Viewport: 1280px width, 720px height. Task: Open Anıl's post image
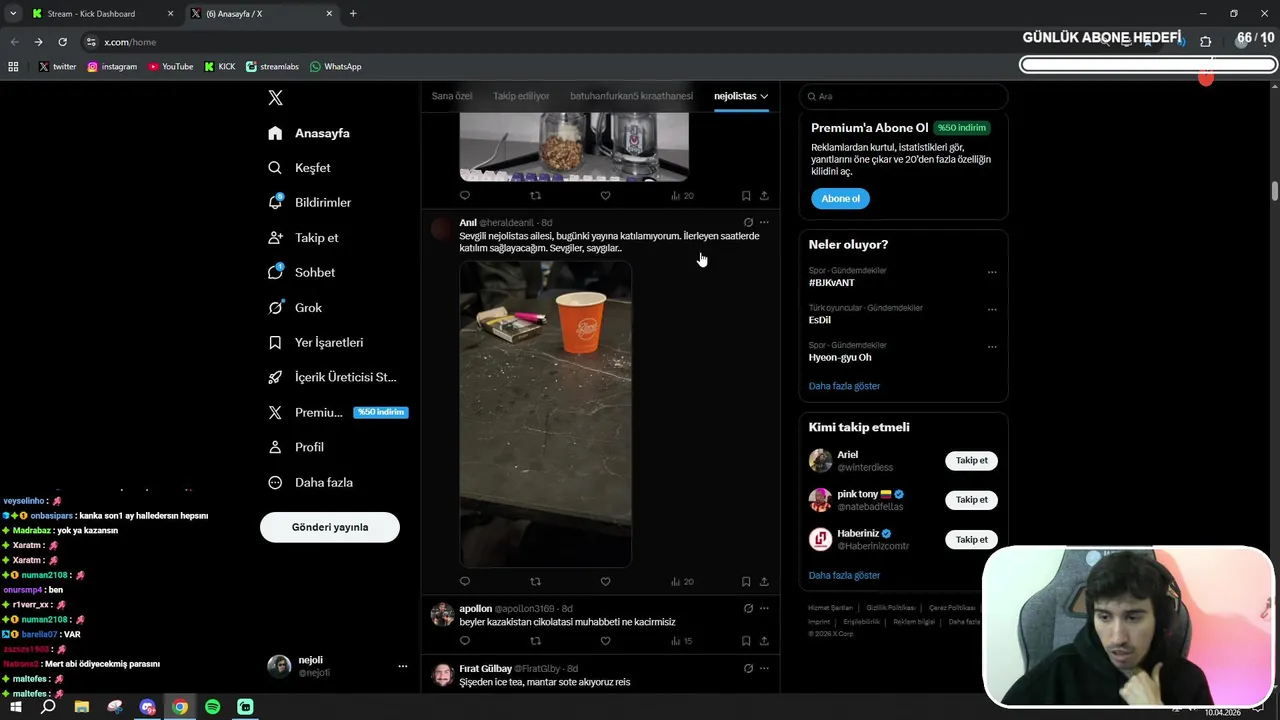[545, 414]
